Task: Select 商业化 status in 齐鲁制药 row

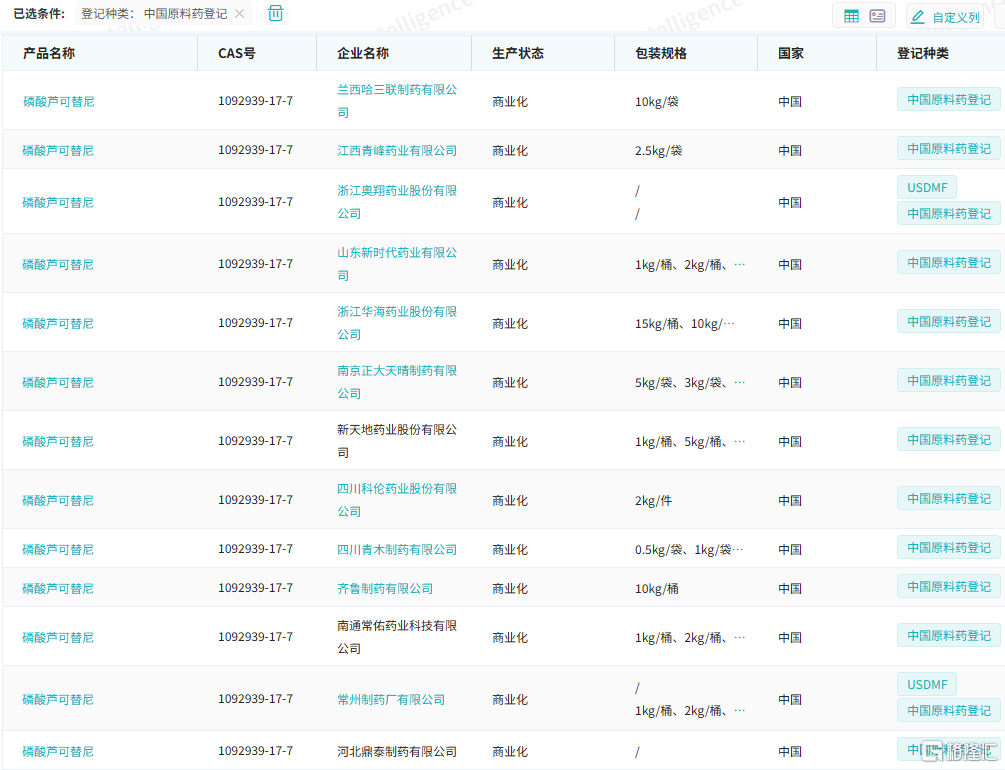Action: click(510, 589)
